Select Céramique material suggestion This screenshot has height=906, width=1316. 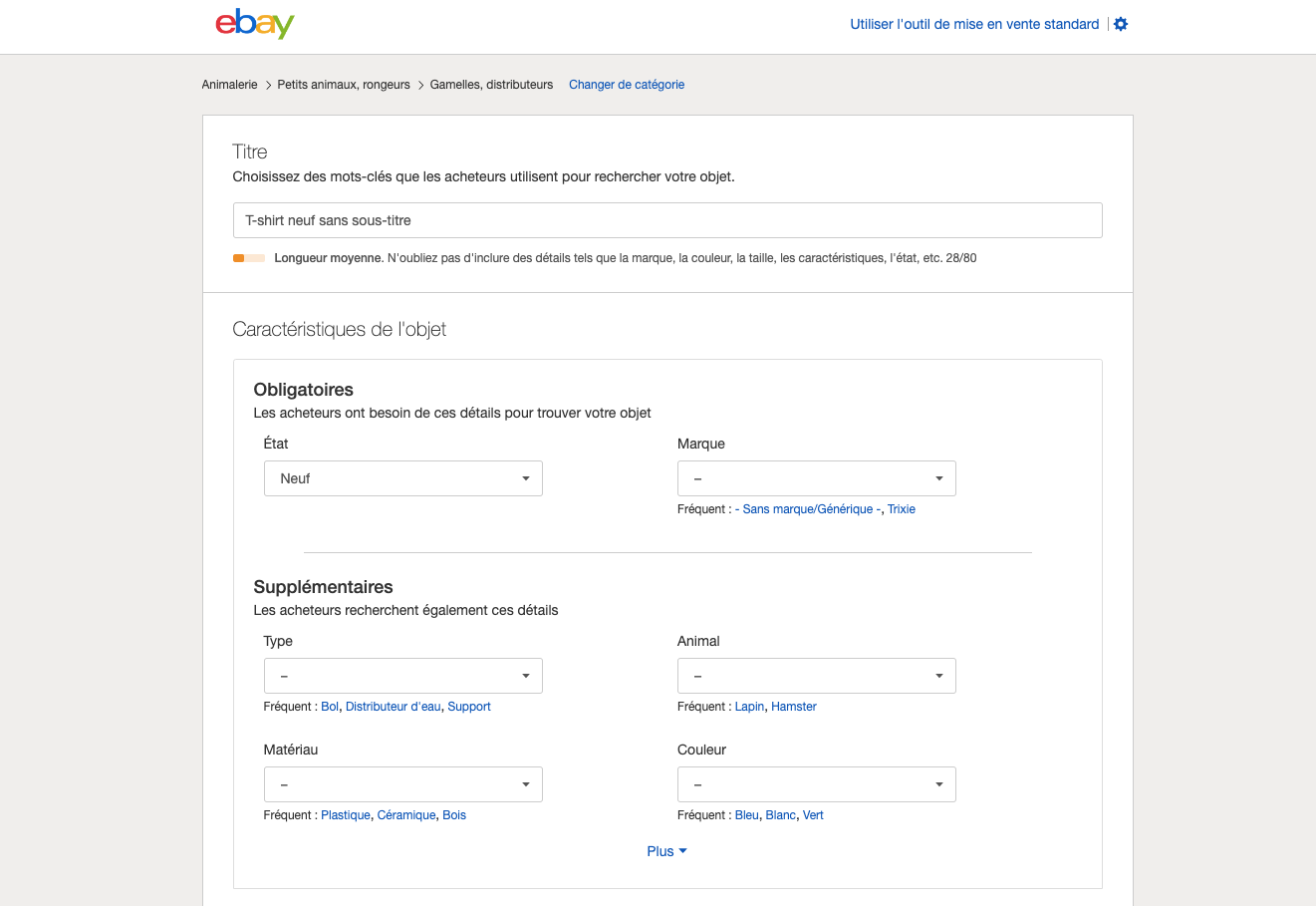[406, 815]
